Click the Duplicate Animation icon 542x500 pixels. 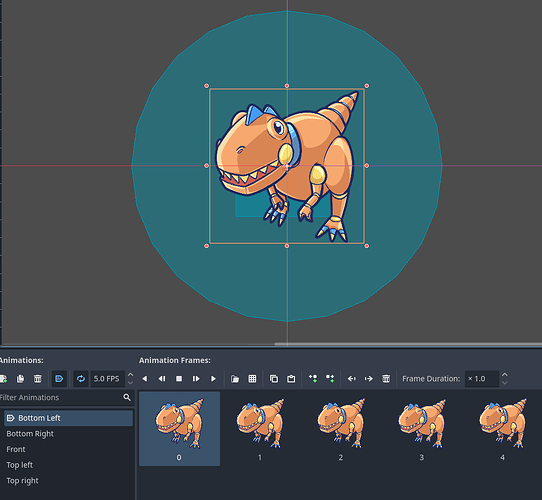20,379
